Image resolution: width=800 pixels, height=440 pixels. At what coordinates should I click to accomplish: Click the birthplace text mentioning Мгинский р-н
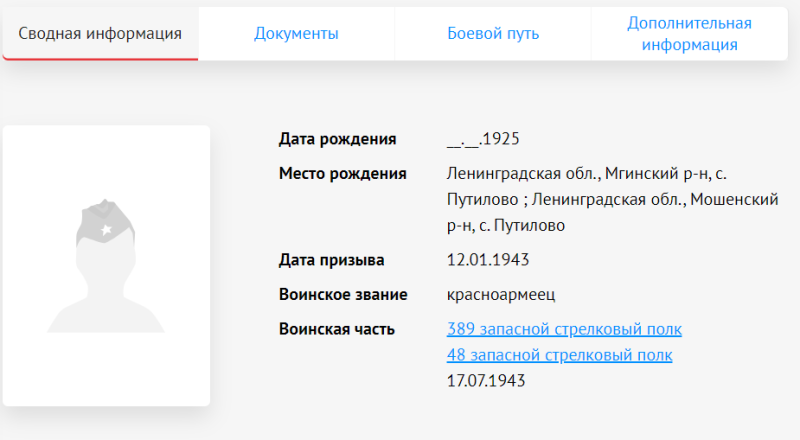[x=610, y=174]
